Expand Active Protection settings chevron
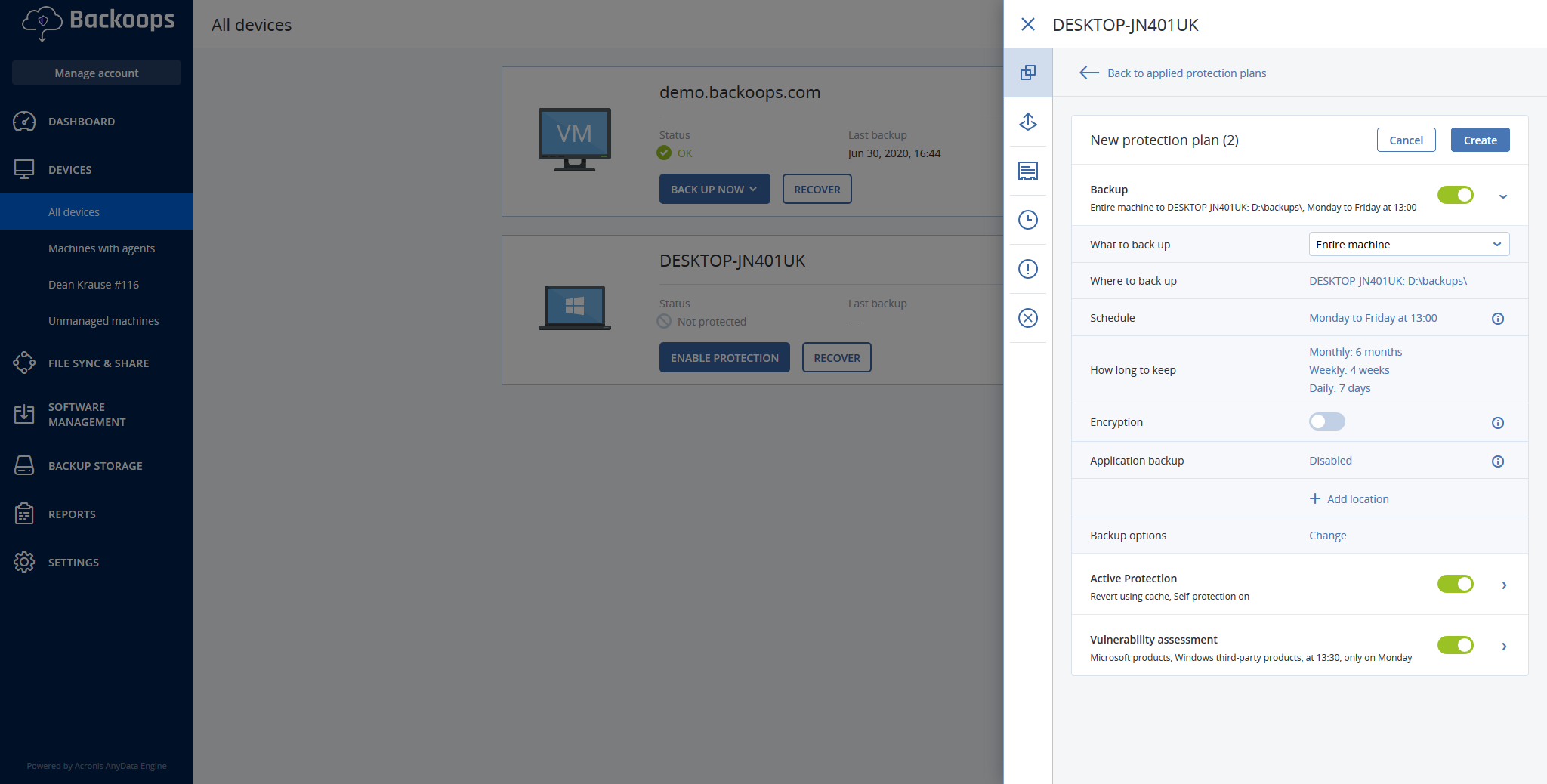 click(x=1504, y=585)
